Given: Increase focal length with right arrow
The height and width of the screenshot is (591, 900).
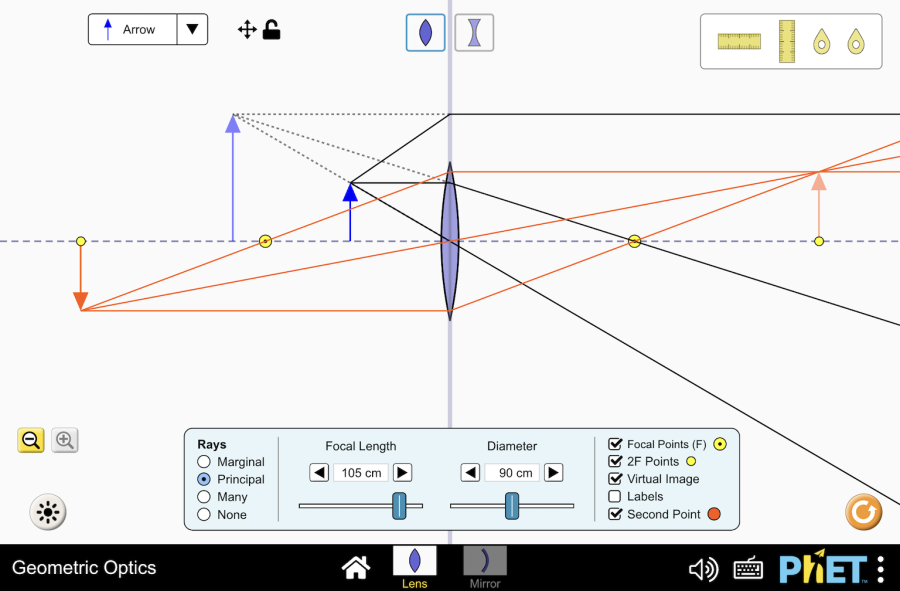Looking at the screenshot, I should (x=402, y=473).
